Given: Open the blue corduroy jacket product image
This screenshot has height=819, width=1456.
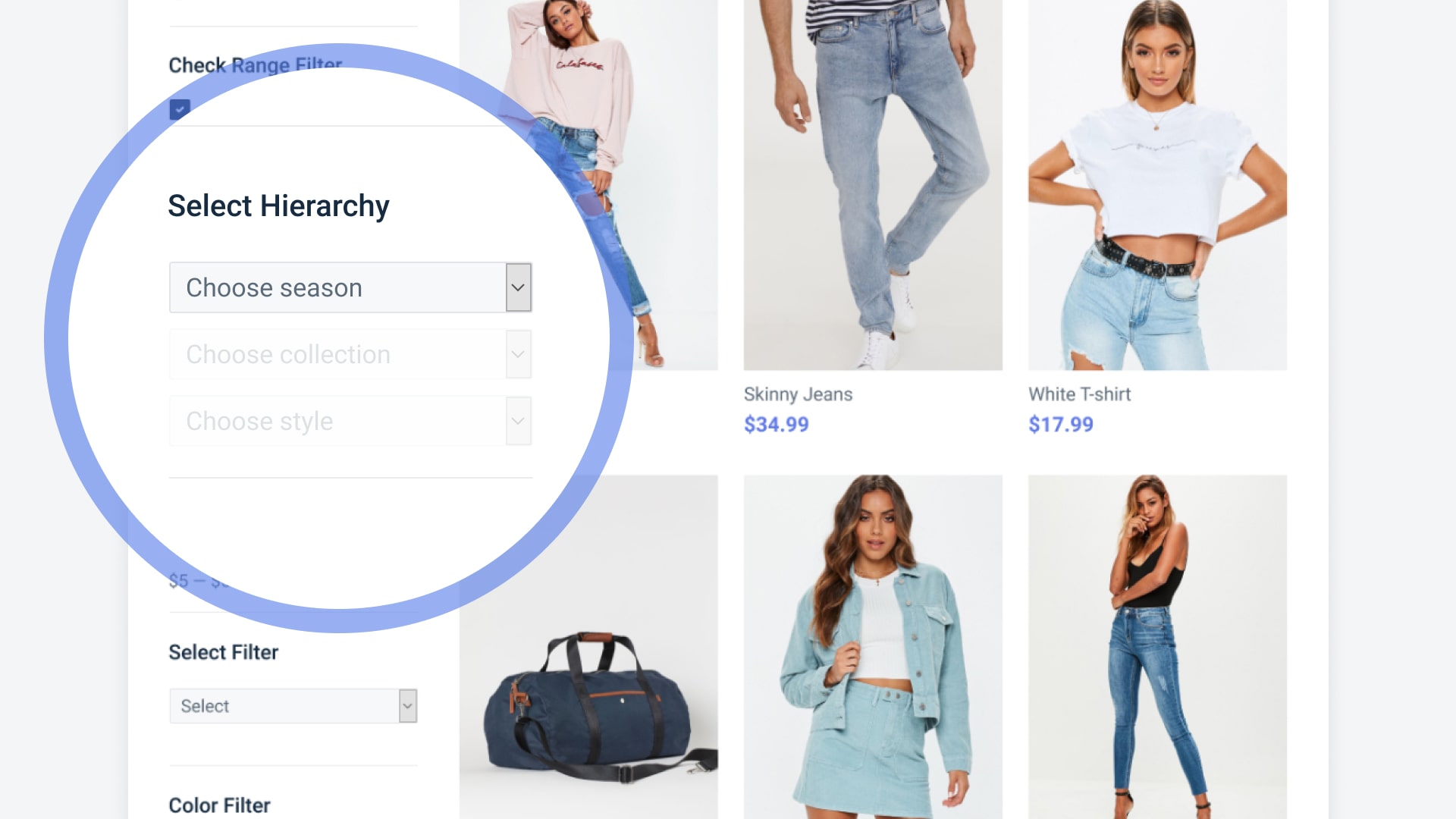Looking at the screenshot, I should (x=873, y=647).
